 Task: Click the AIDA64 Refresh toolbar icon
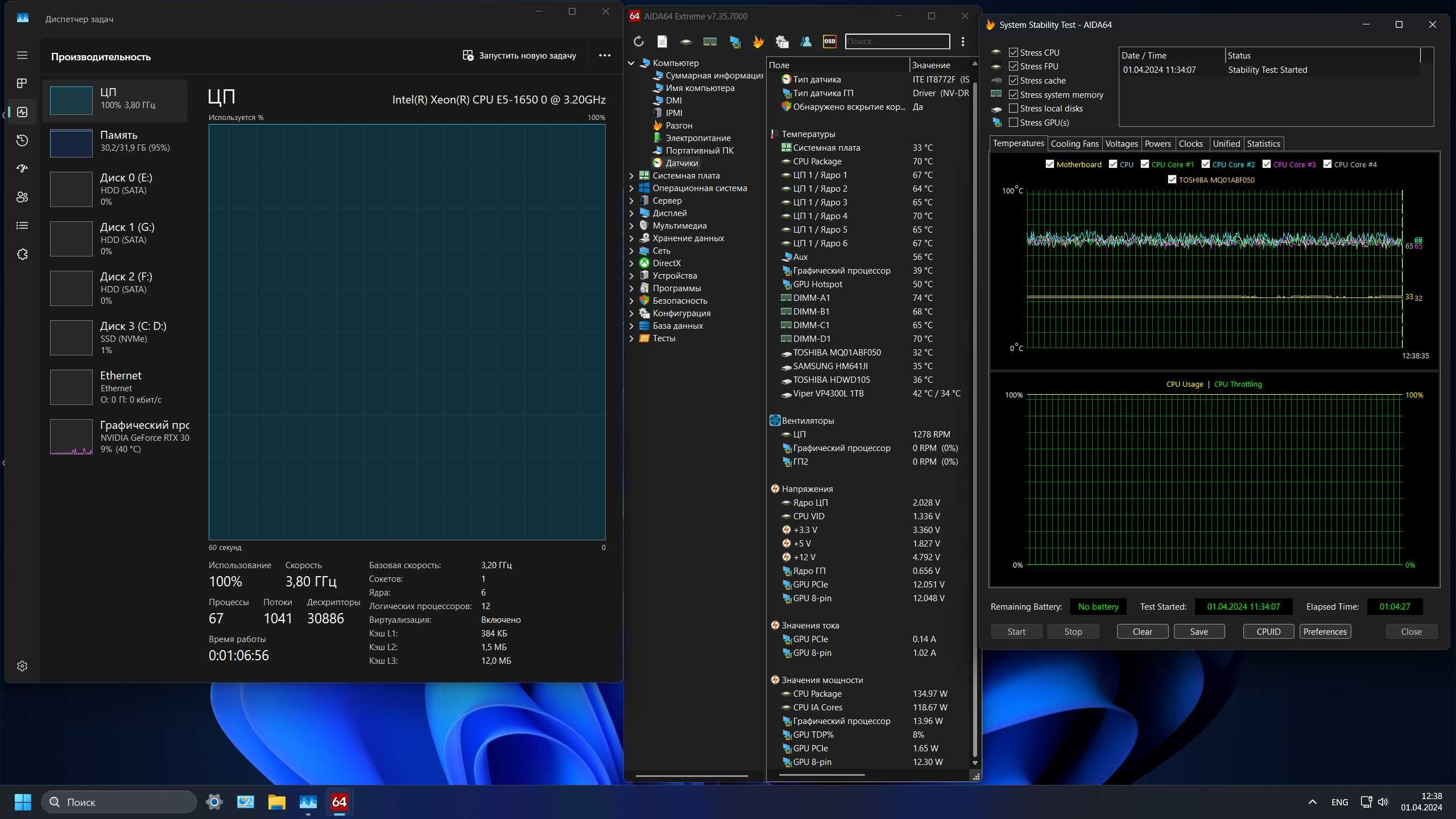point(638,42)
